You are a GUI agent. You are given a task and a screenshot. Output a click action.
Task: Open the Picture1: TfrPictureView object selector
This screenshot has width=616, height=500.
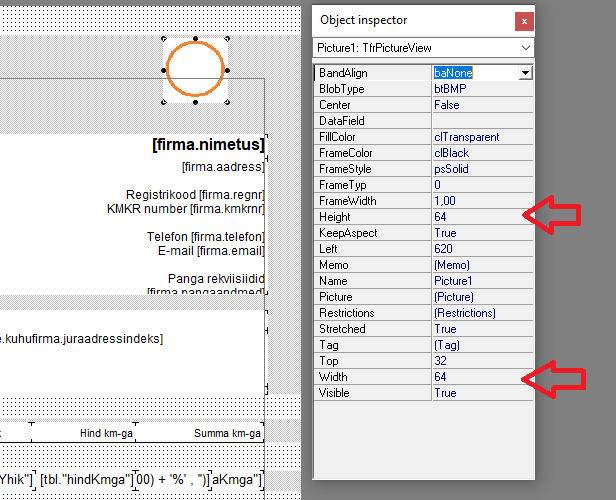424,48
